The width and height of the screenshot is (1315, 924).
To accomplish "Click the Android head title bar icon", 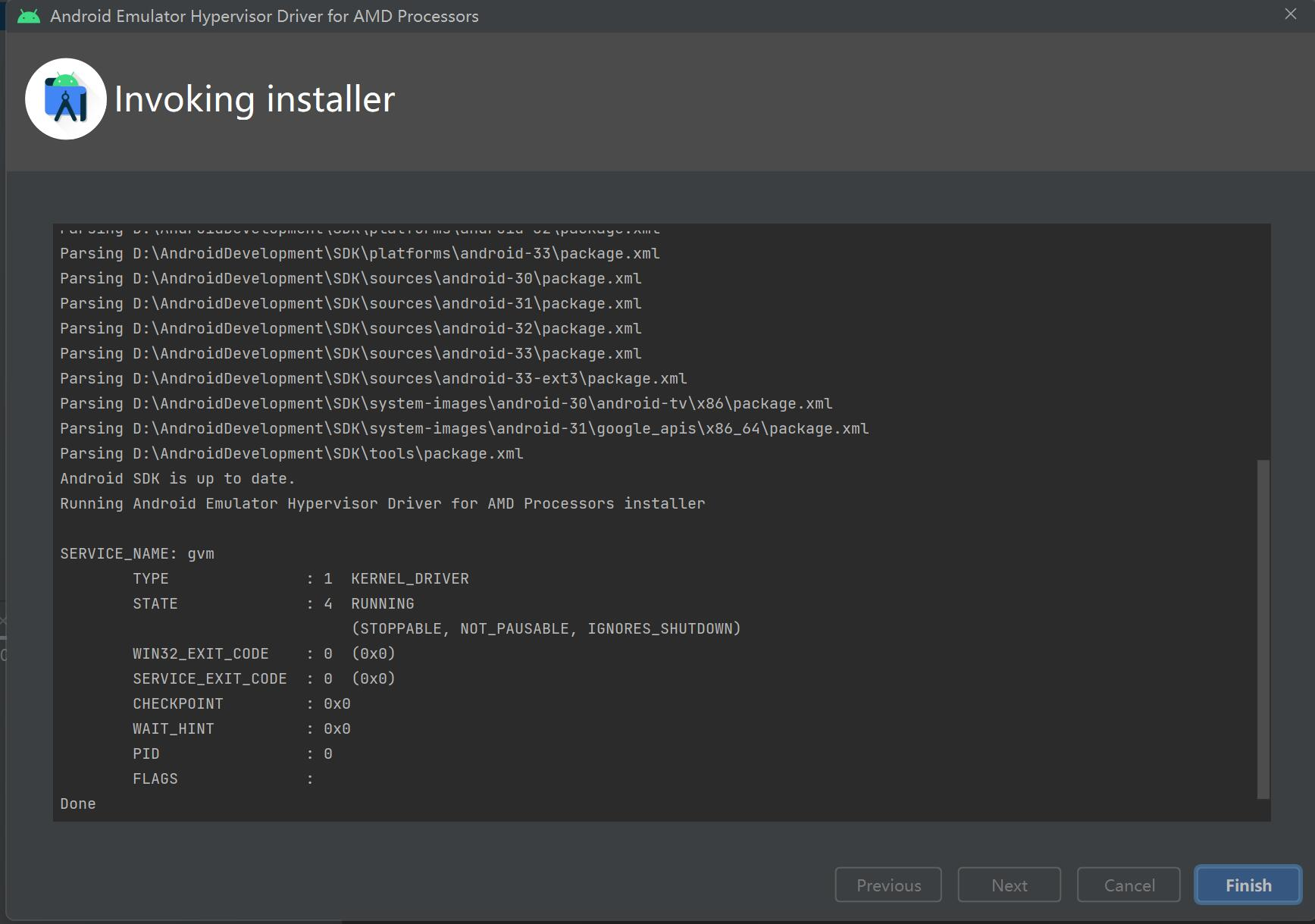I will point(29,16).
